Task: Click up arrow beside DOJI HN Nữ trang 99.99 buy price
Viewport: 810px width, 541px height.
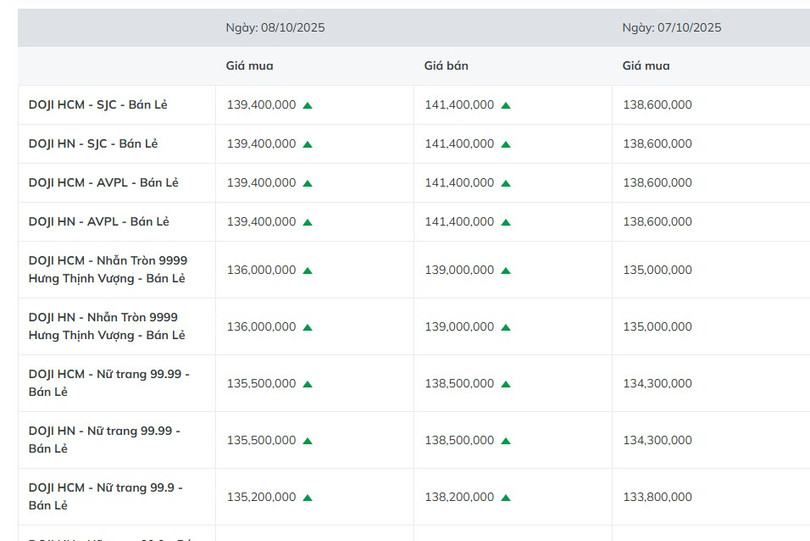Action: point(307,441)
